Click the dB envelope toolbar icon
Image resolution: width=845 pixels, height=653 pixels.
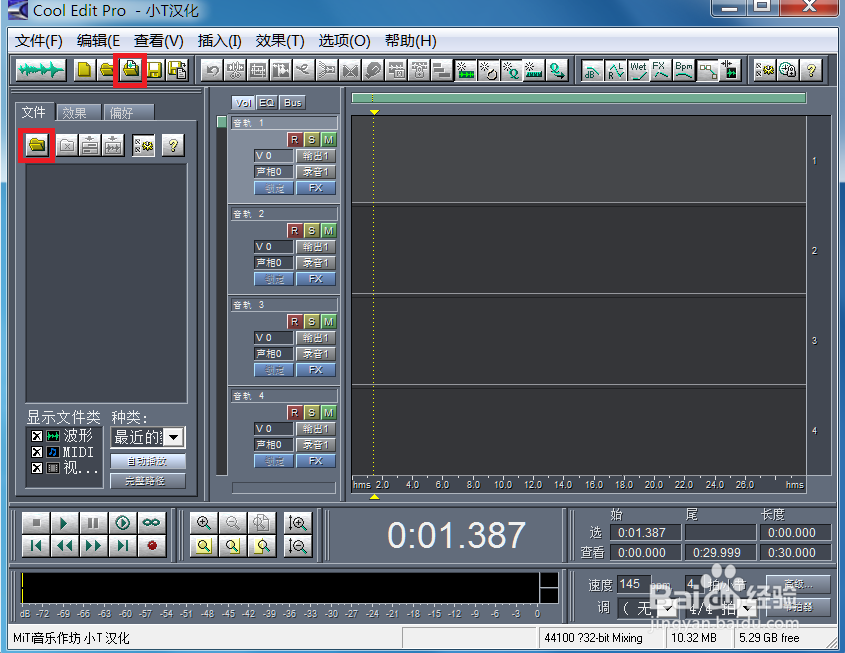[592, 70]
